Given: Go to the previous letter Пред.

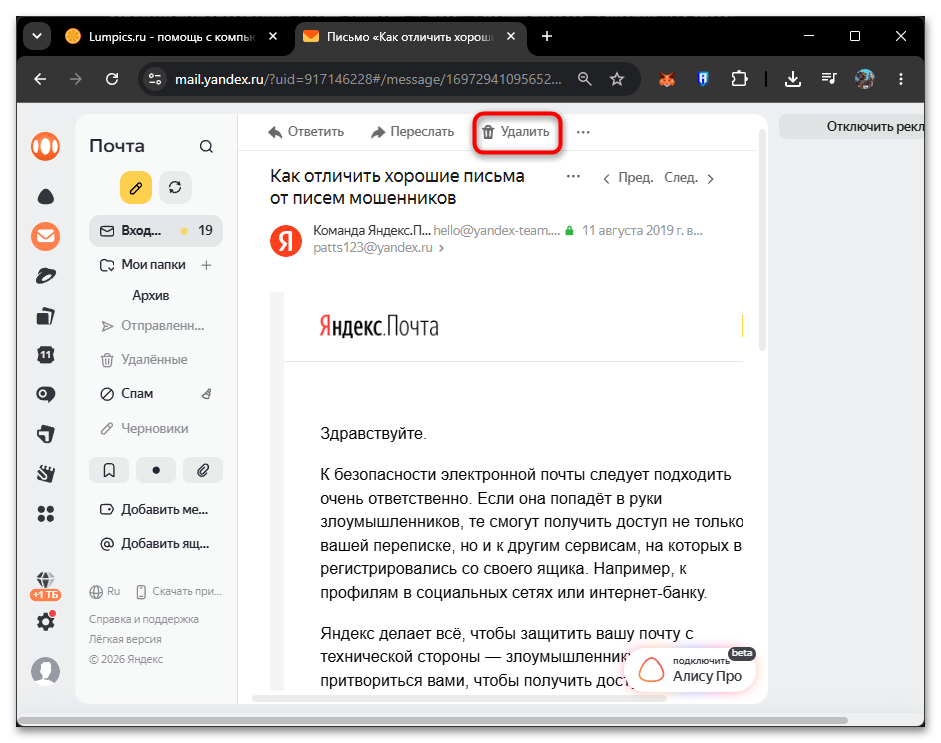Looking at the screenshot, I should click(628, 178).
